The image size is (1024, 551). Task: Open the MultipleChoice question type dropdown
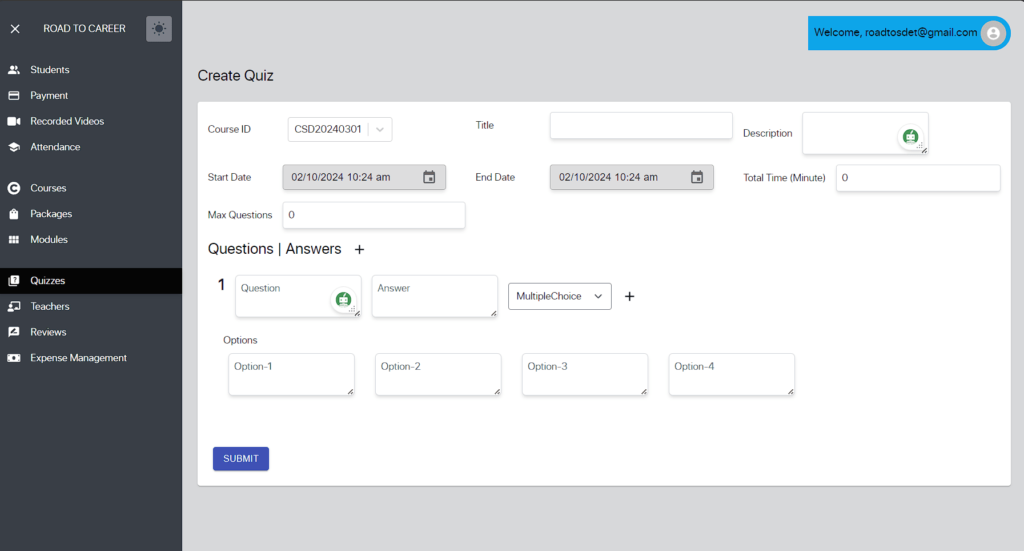click(559, 296)
